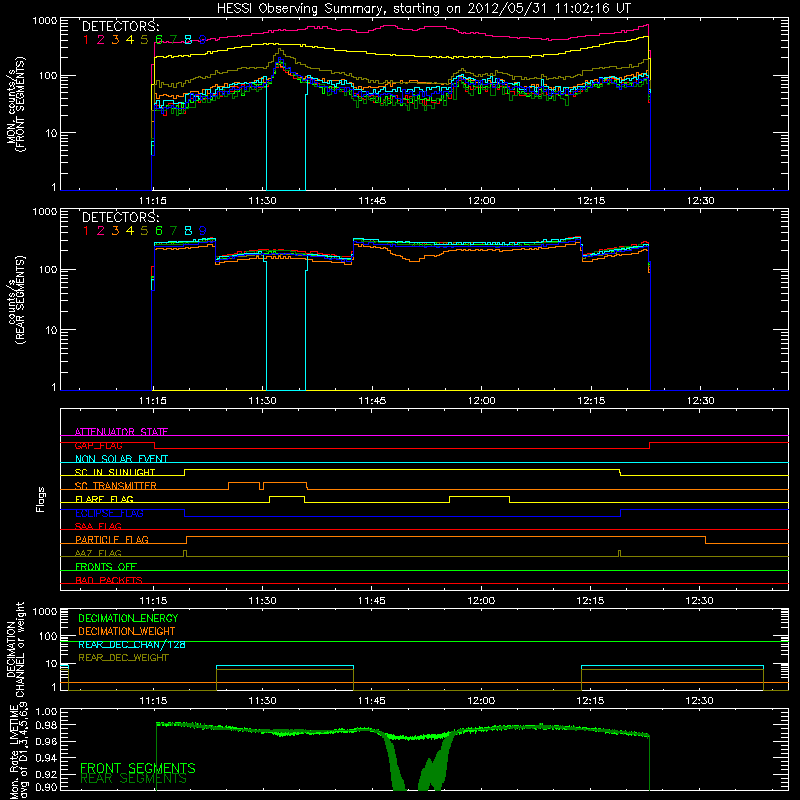Choose detector 7 in rear segments legend
The height and width of the screenshot is (800, 800).
[x=173, y=231]
